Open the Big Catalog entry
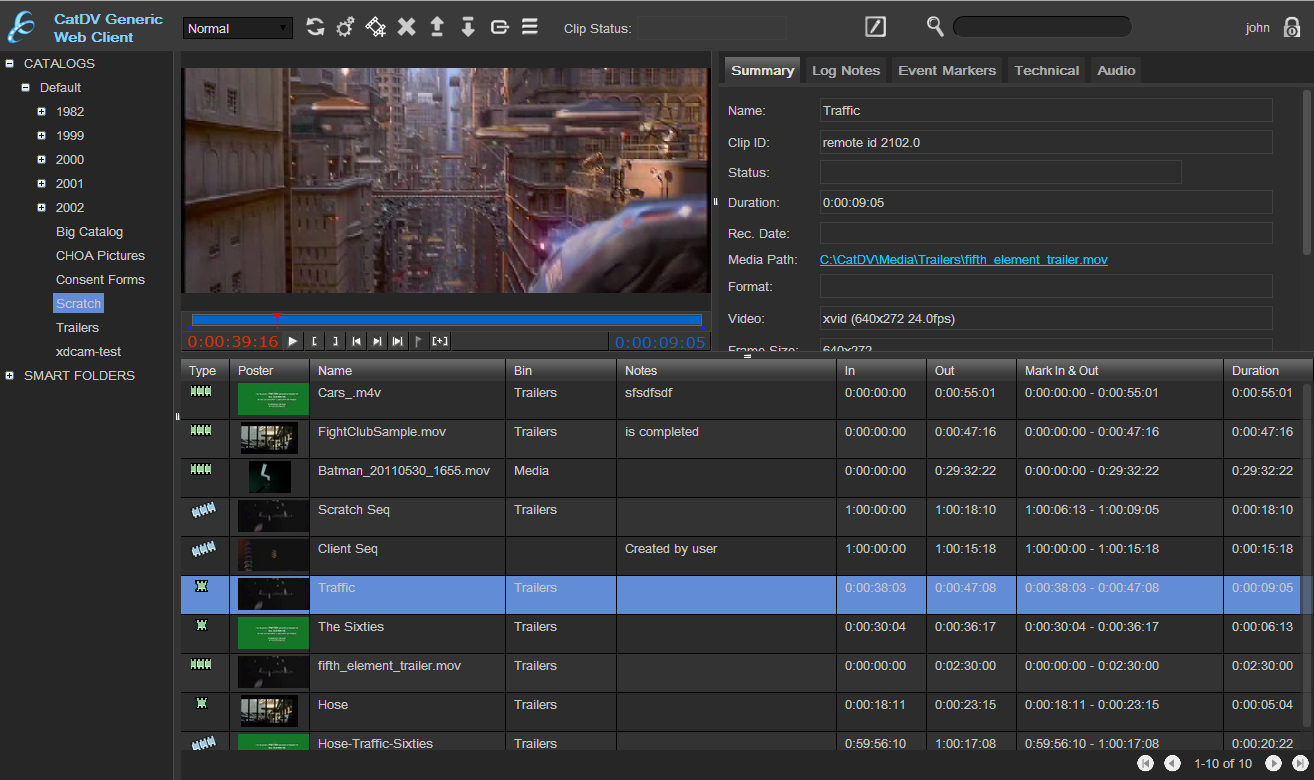Screen dimensions: 1314x780 pyautogui.click(x=89, y=231)
